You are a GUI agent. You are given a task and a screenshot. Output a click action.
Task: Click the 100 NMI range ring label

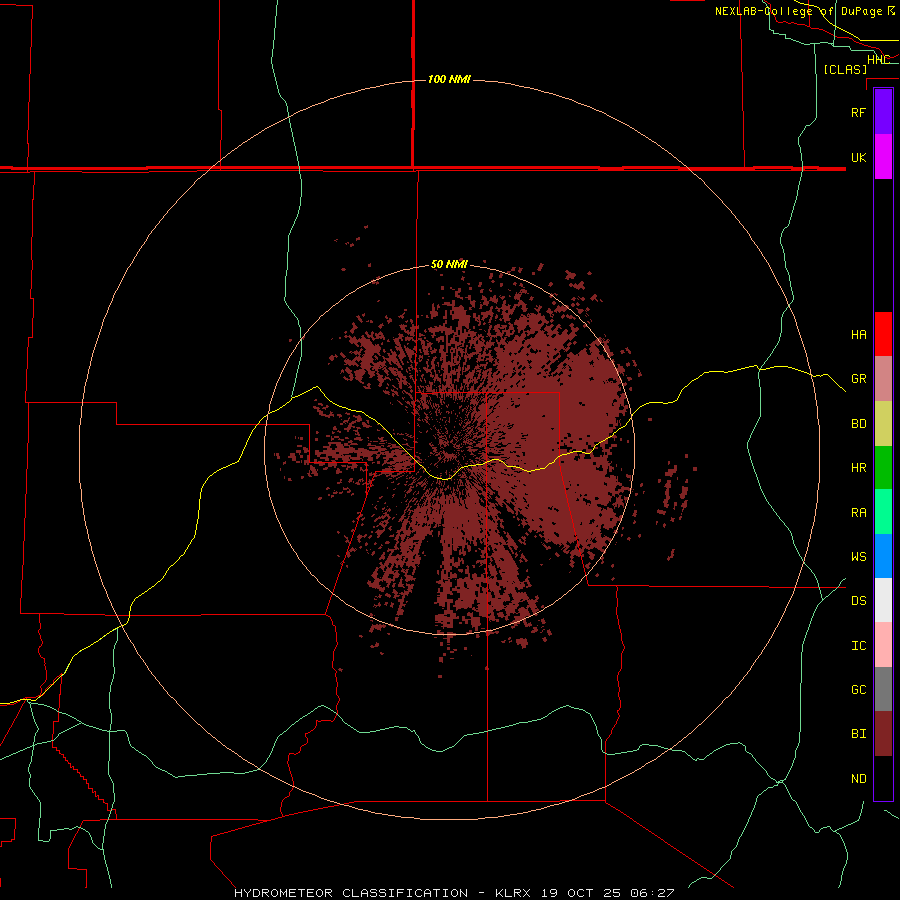(449, 79)
